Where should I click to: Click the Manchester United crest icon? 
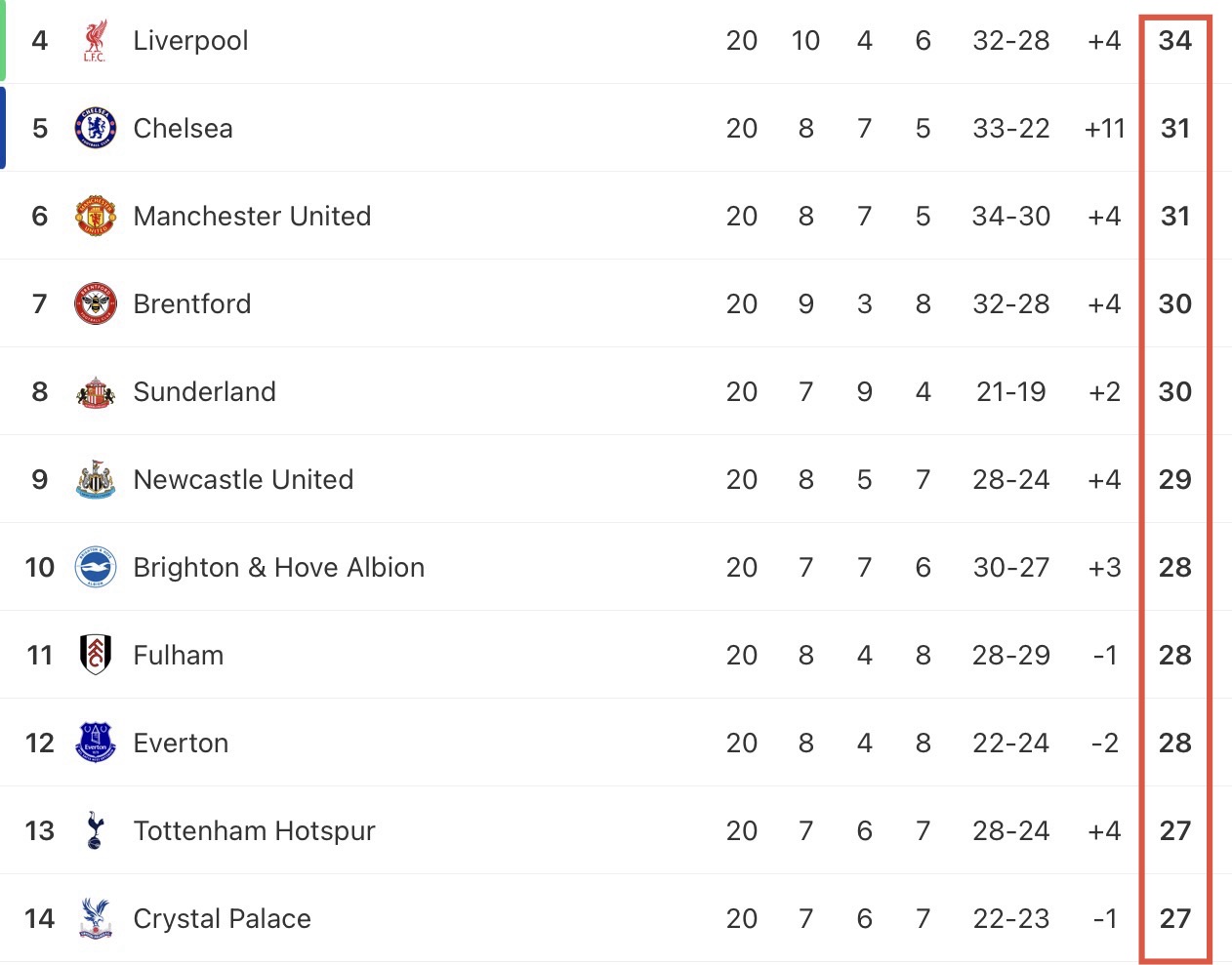click(96, 216)
